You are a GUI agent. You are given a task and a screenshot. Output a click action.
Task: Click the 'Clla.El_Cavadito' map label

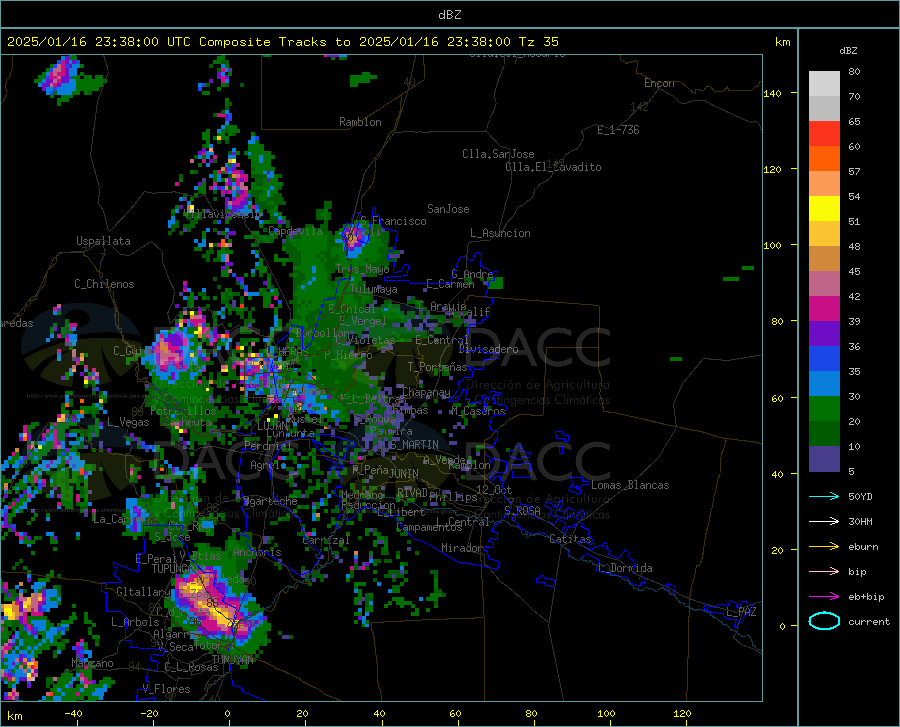click(x=553, y=167)
